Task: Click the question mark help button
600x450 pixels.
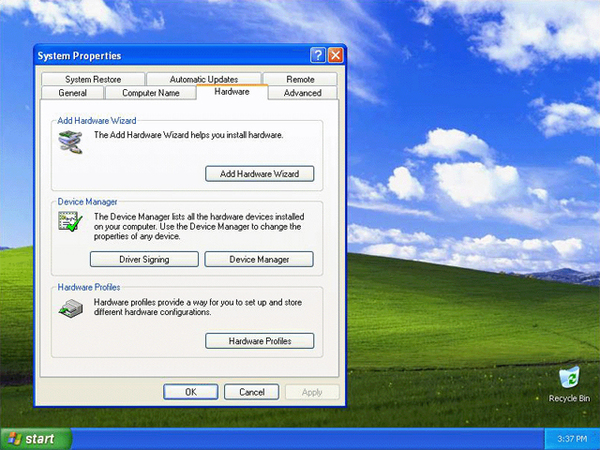Action: coord(317,56)
